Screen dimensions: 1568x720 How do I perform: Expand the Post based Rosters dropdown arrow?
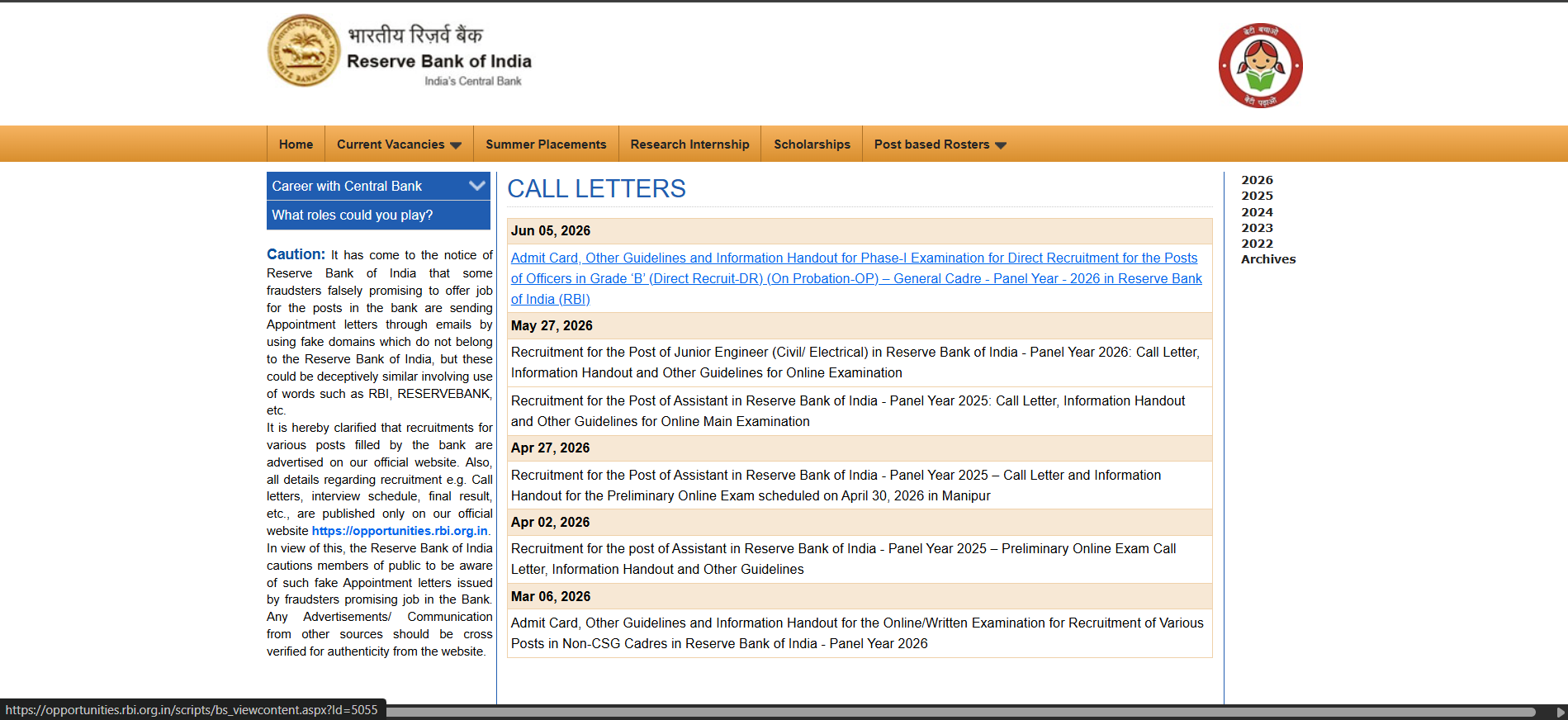tap(1001, 145)
